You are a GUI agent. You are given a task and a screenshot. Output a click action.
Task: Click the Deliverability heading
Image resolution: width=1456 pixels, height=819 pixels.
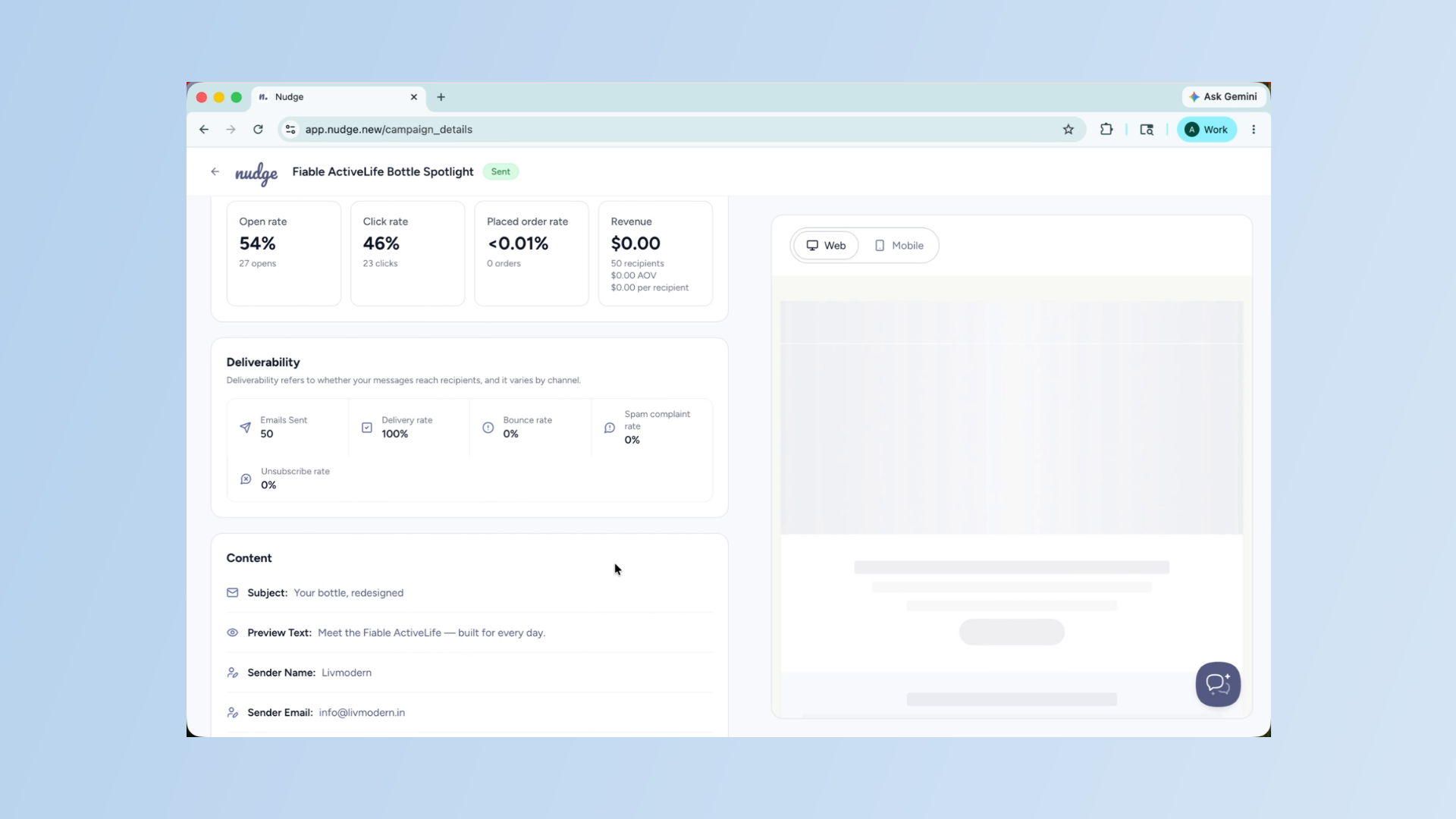click(x=263, y=362)
